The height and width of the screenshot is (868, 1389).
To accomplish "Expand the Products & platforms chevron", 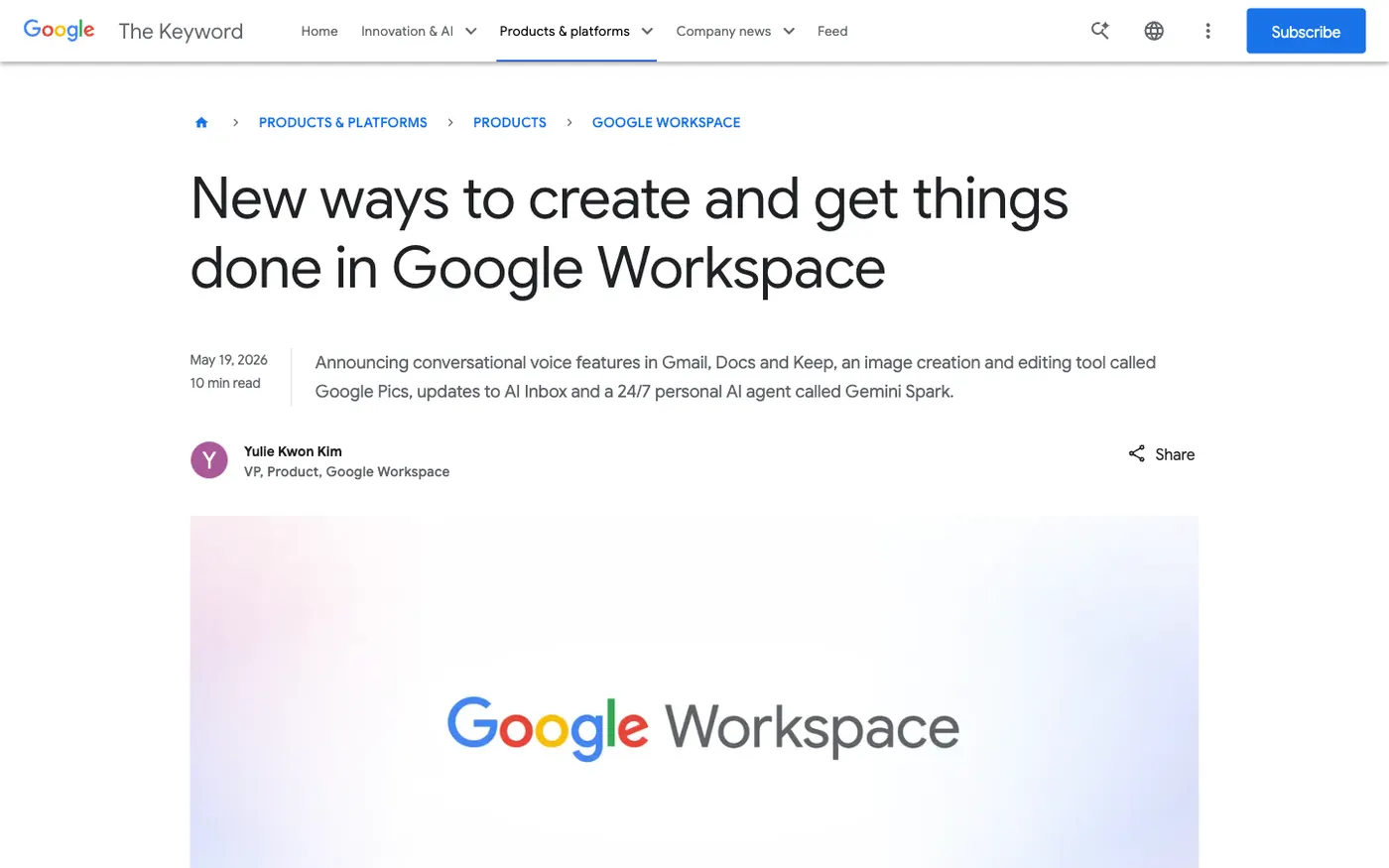I will (x=647, y=31).
